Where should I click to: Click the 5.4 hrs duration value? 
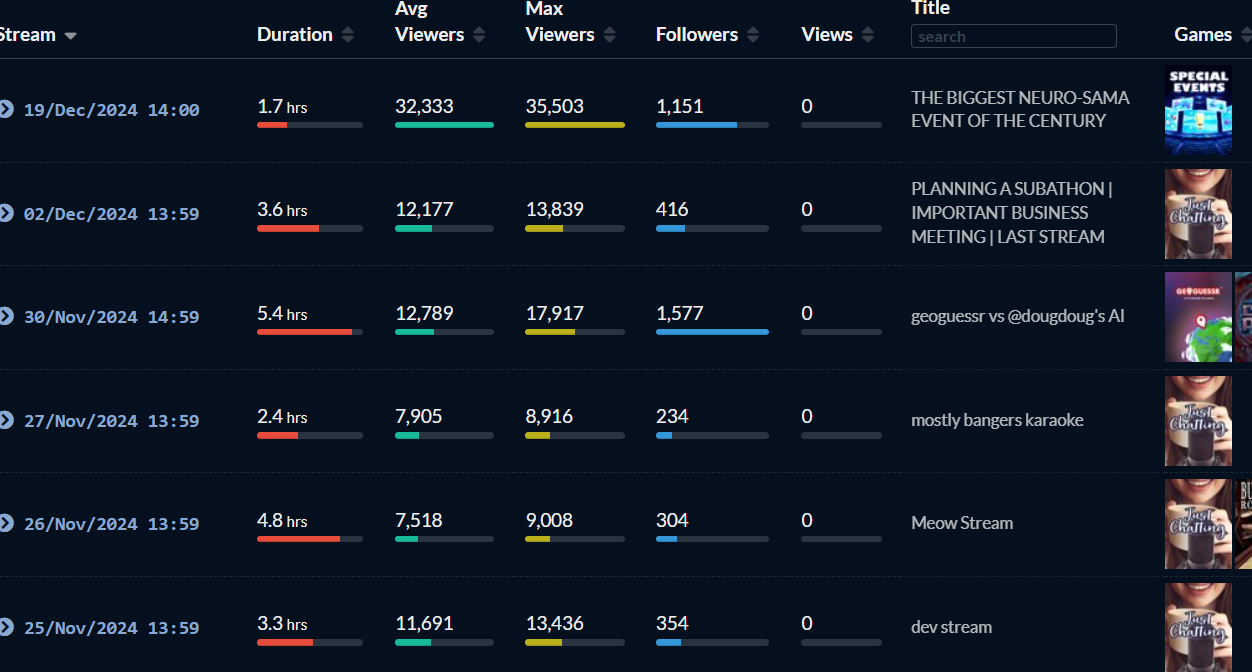point(282,313)
